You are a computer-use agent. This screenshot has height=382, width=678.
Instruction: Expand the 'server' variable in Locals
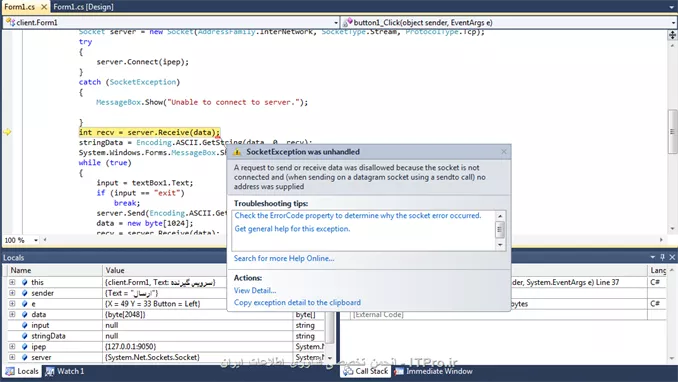pyautogui.click(x=12, y=357)
